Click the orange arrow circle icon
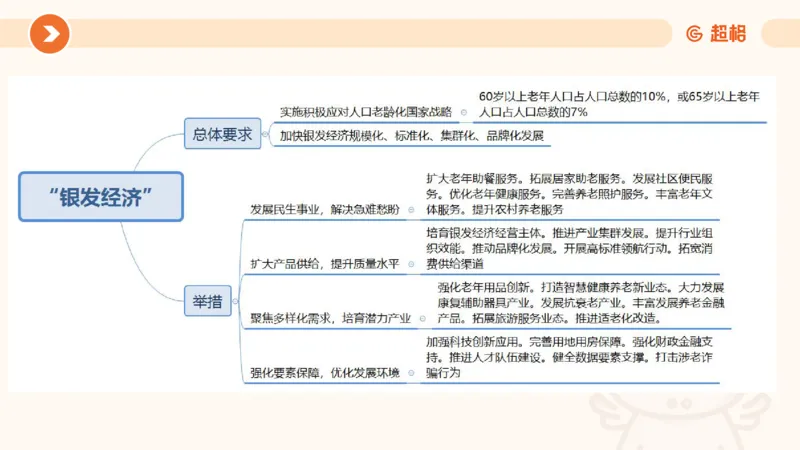The width and height of the screenshot is (800, 450). (x=49, y=34)
